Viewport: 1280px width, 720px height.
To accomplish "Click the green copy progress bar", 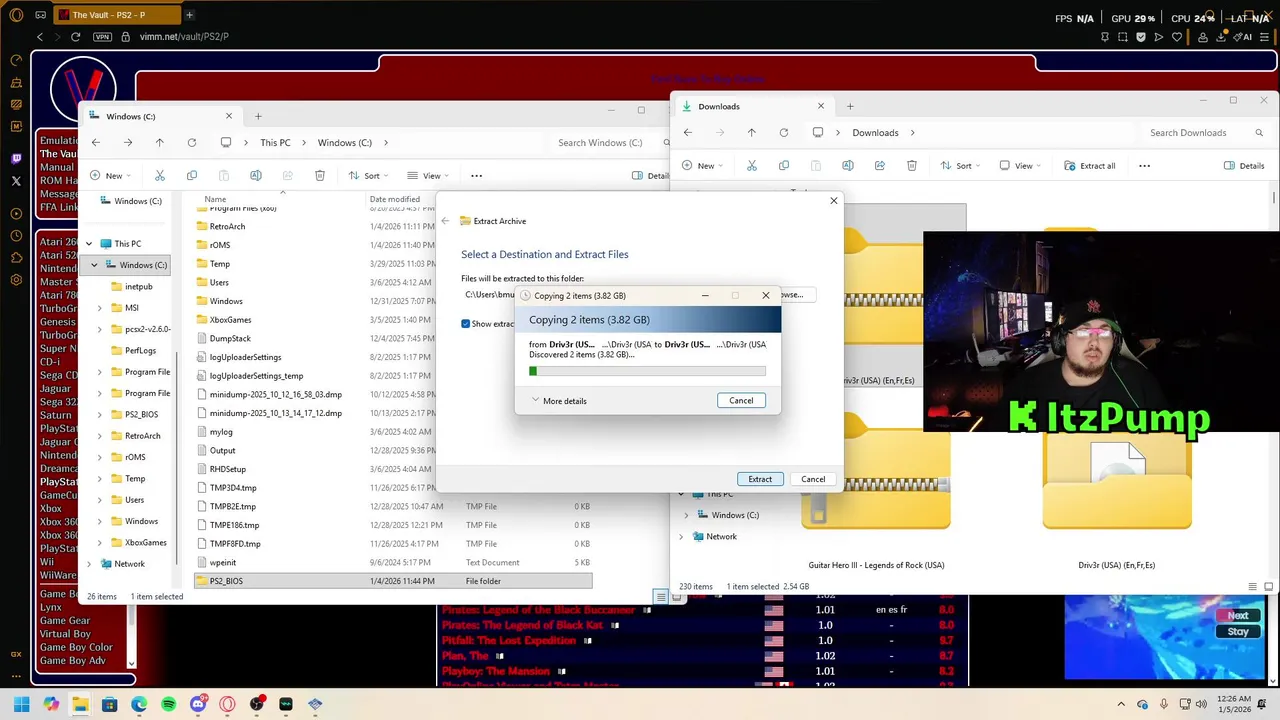I will (647, 371).
